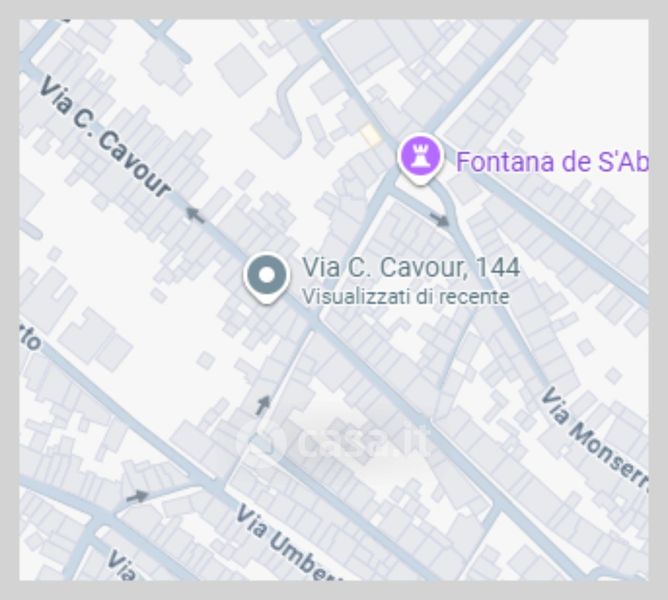Click the Via C. Cavour street name
Image resolution: width=668 pixels, height=600 pixels.
tap(106, 137)
